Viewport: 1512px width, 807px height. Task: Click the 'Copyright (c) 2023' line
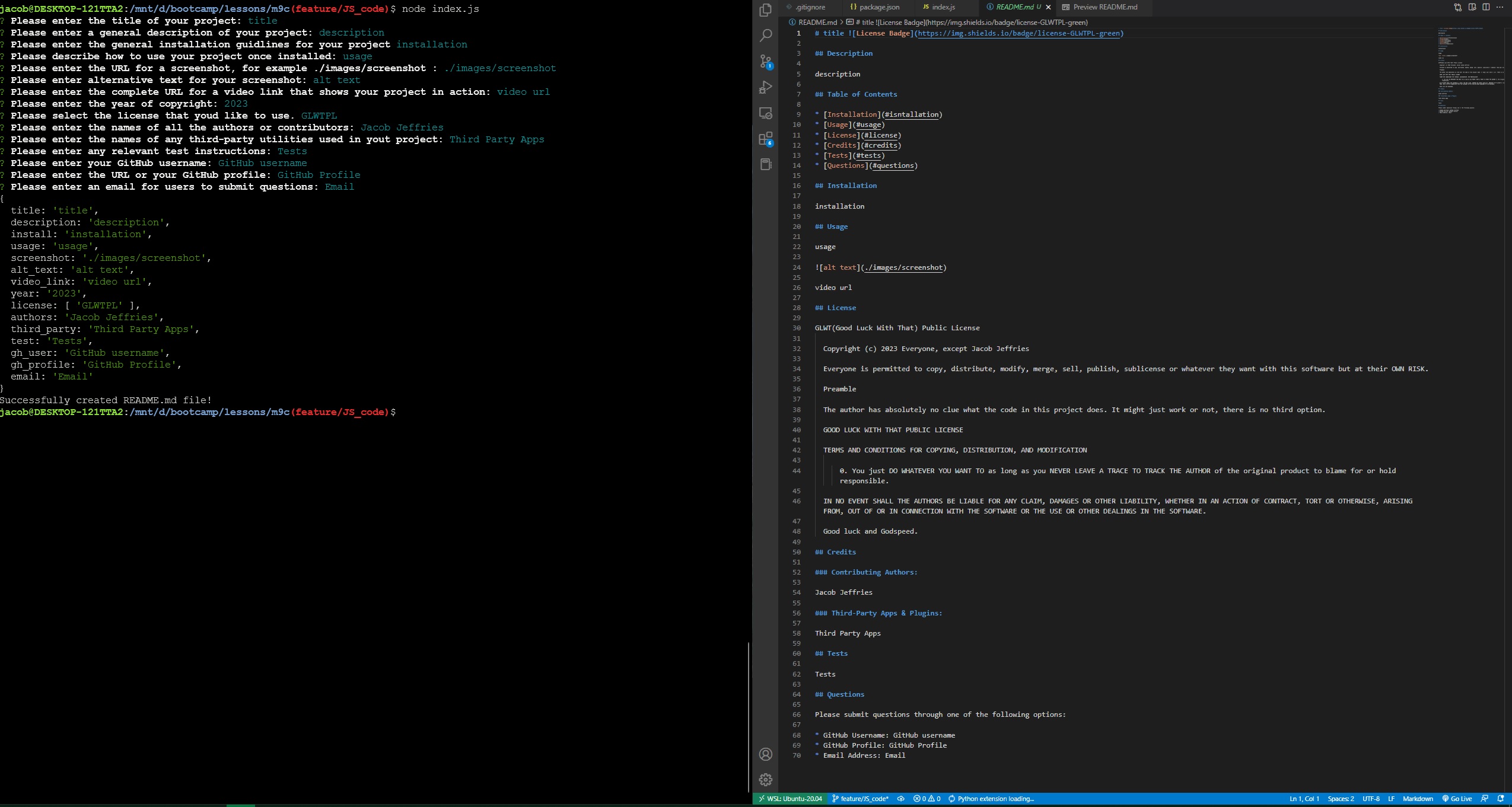(x=926, y=349)
